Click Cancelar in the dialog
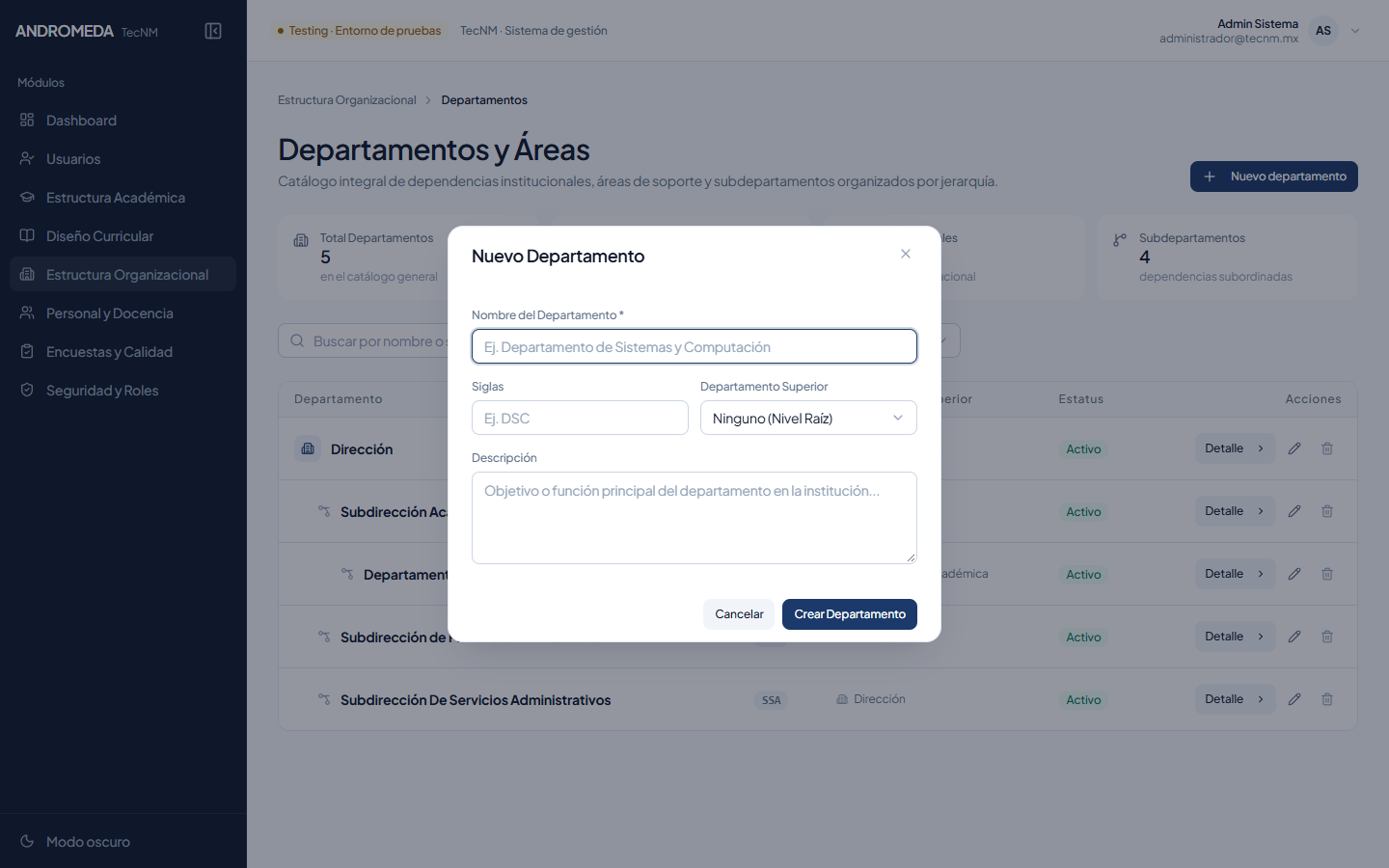Viewport: 1389px width, 868px height. pos(739,614)
